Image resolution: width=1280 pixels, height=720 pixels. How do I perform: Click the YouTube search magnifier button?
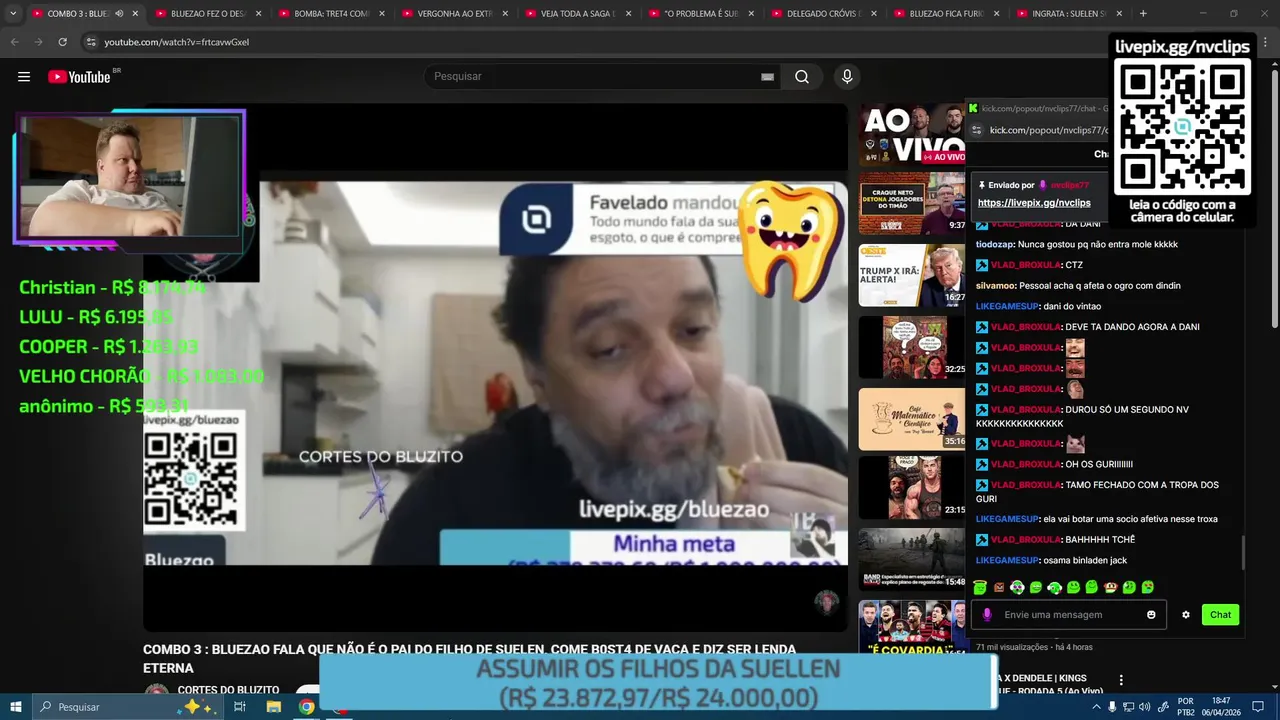coord(802,77)
